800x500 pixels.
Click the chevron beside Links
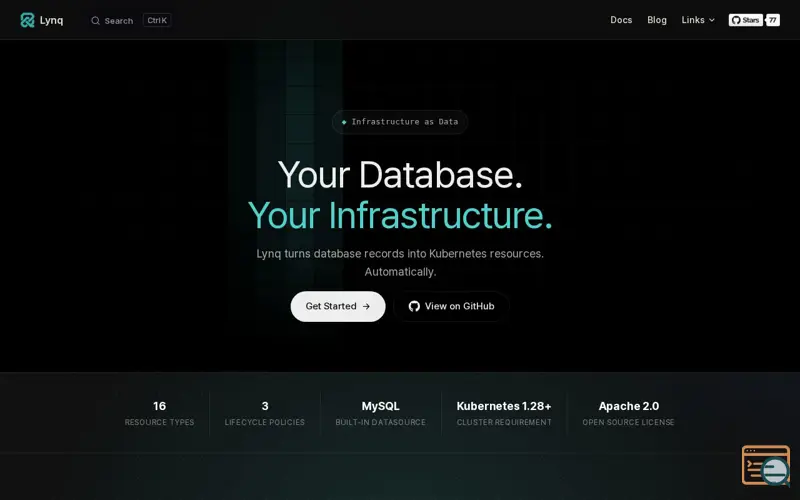(712, 20)
